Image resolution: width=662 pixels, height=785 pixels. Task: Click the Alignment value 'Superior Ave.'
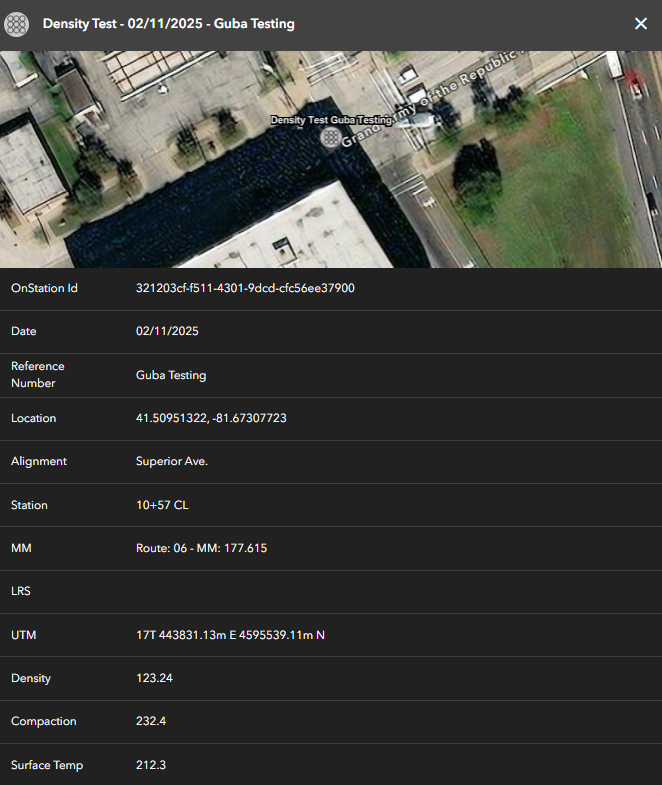pyautogui.click(x=172, y=461)
